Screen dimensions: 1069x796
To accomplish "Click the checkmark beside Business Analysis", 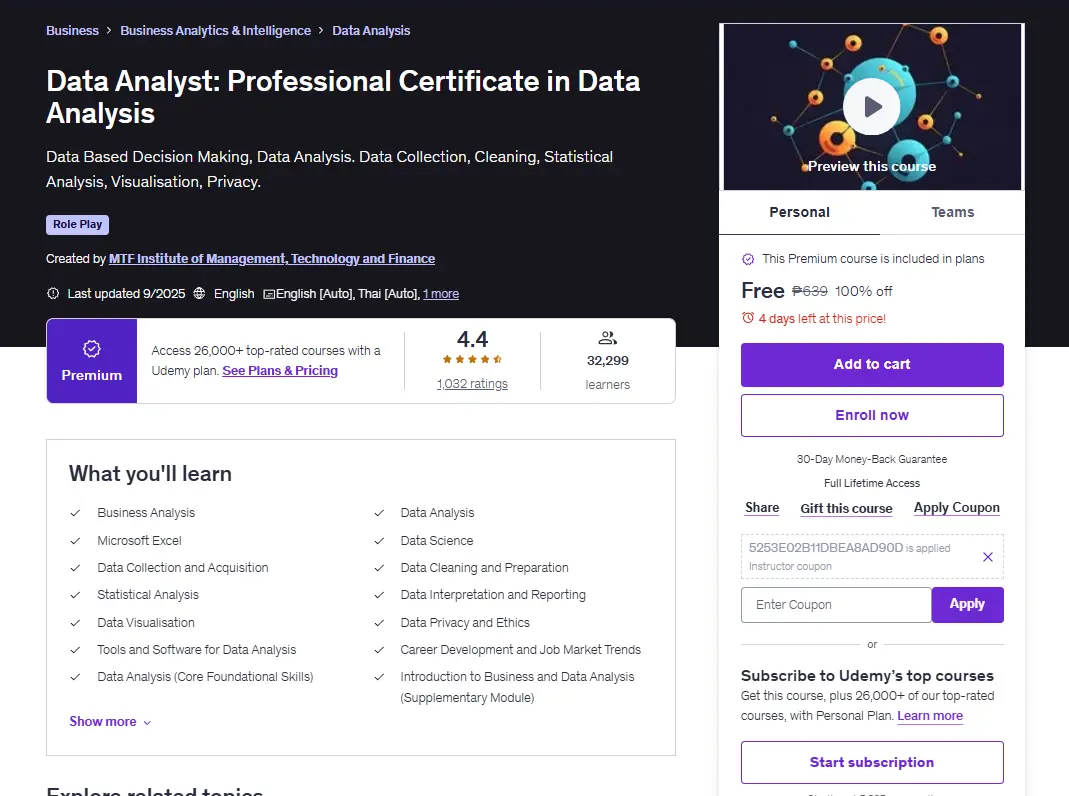I will (76, 513).
